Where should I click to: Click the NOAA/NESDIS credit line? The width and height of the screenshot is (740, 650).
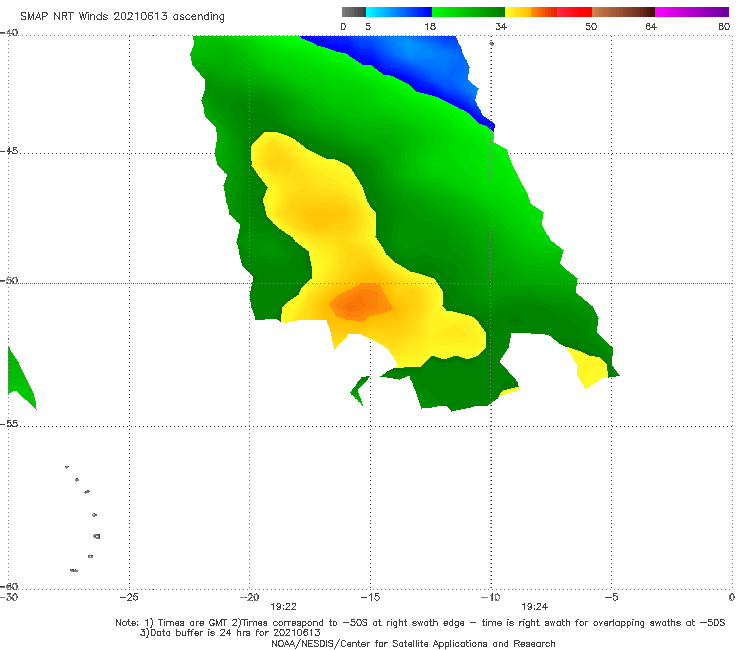tap(413, 644)
